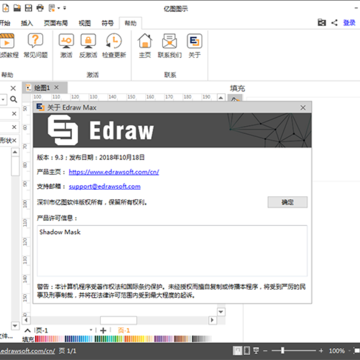Close the left library panel with X
The width and height of the screenshot is (360, 360).
[x=13, y=88]
